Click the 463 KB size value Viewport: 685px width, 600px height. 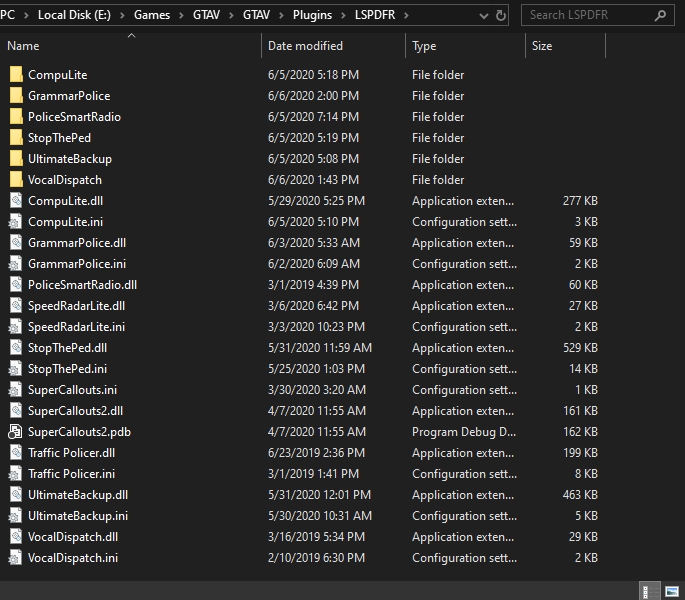(x=580, y=495)
